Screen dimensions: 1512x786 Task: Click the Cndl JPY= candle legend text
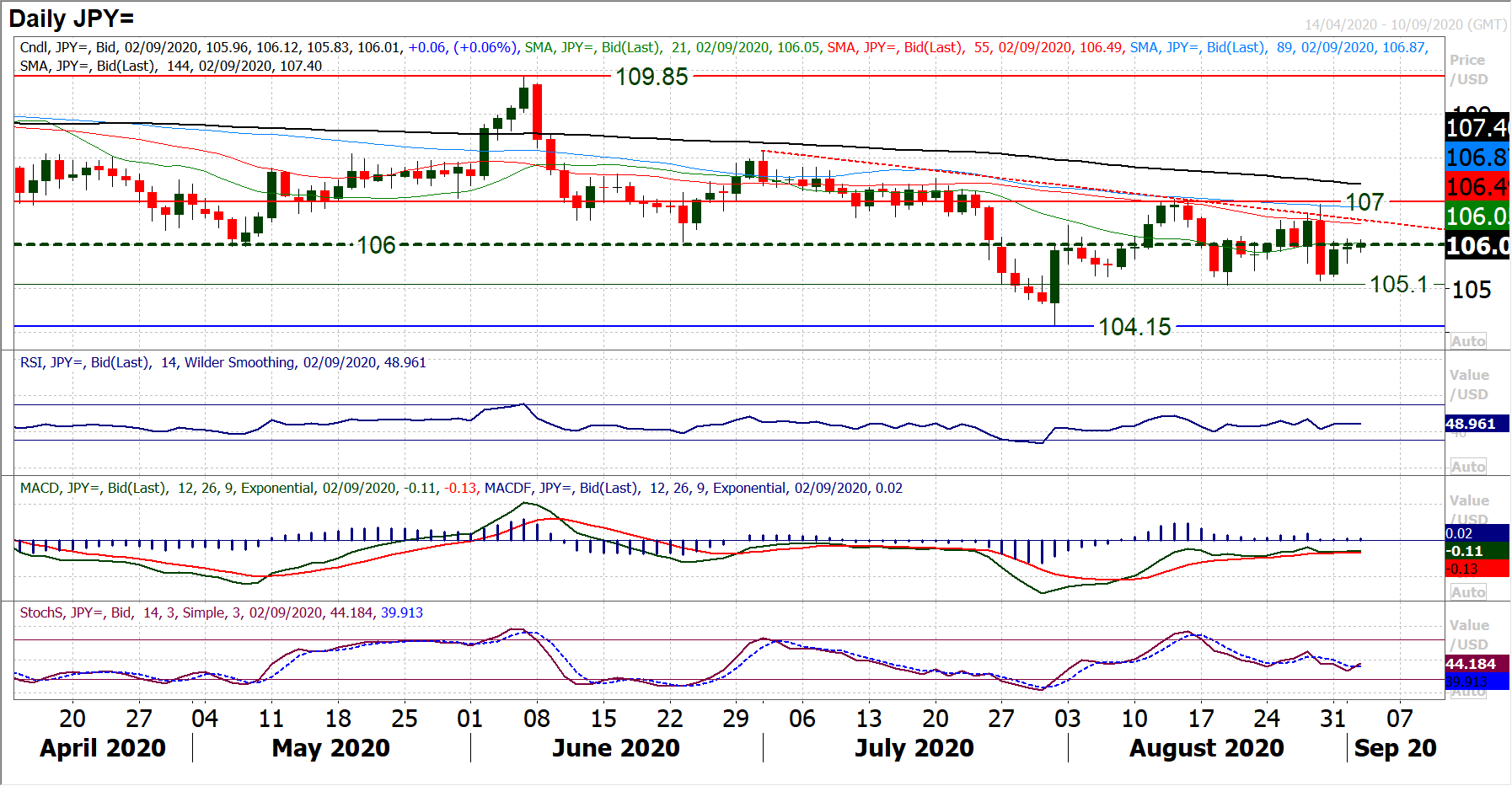pyautogui.click(x=270, y=47)
